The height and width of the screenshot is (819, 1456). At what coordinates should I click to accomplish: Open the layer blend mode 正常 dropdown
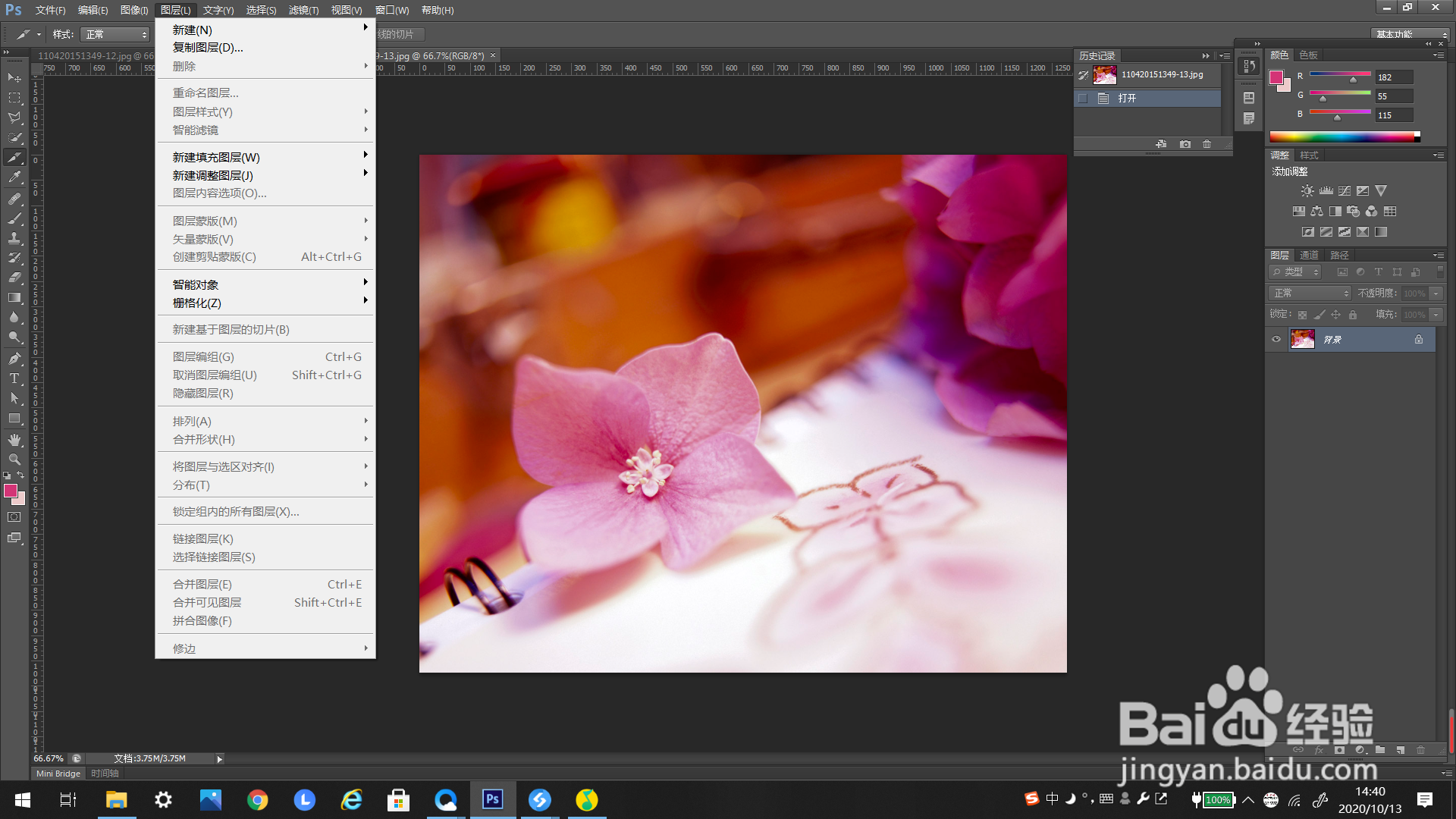pos(1310,293)
